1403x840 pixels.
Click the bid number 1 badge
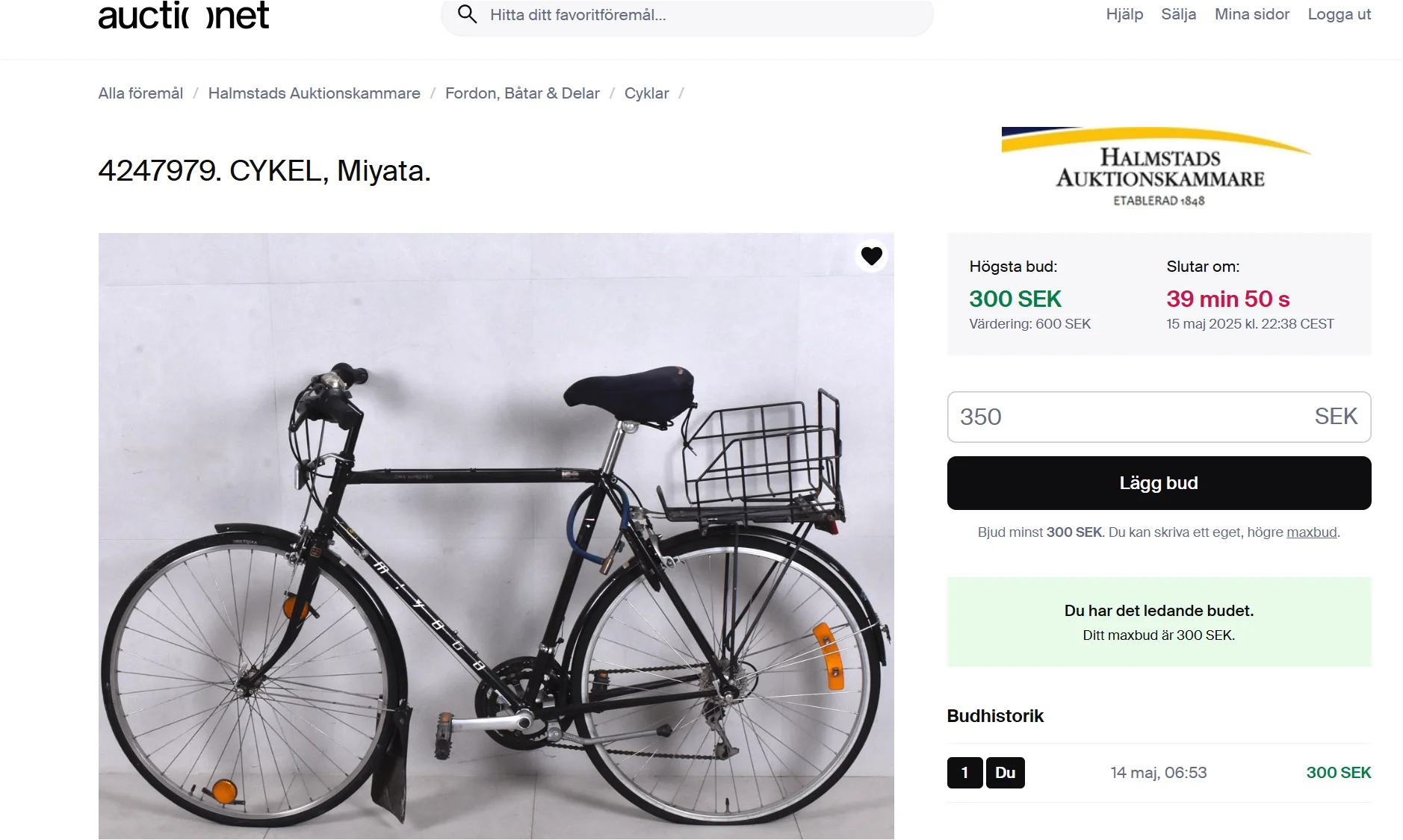tap(964, 773)
